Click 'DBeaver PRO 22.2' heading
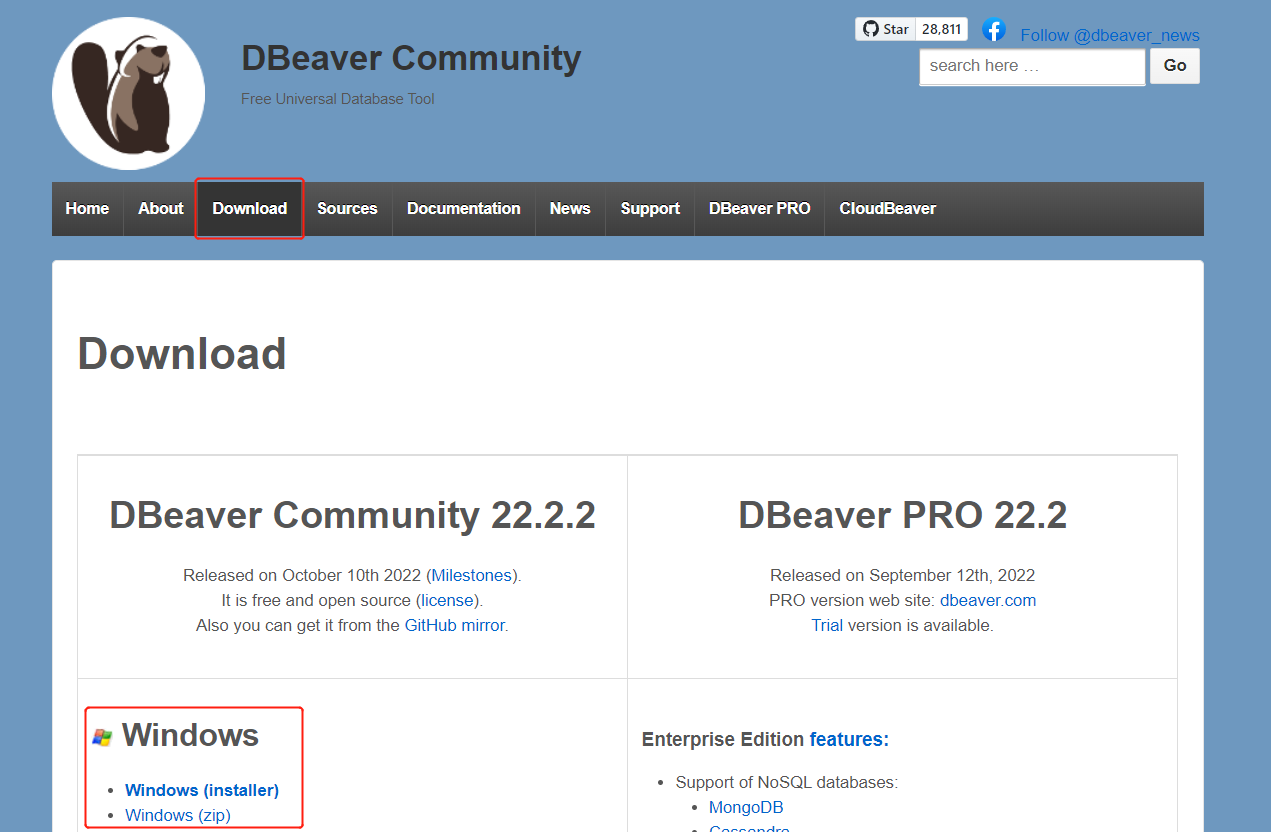The image size is (1271, 832). pos(903,516)
